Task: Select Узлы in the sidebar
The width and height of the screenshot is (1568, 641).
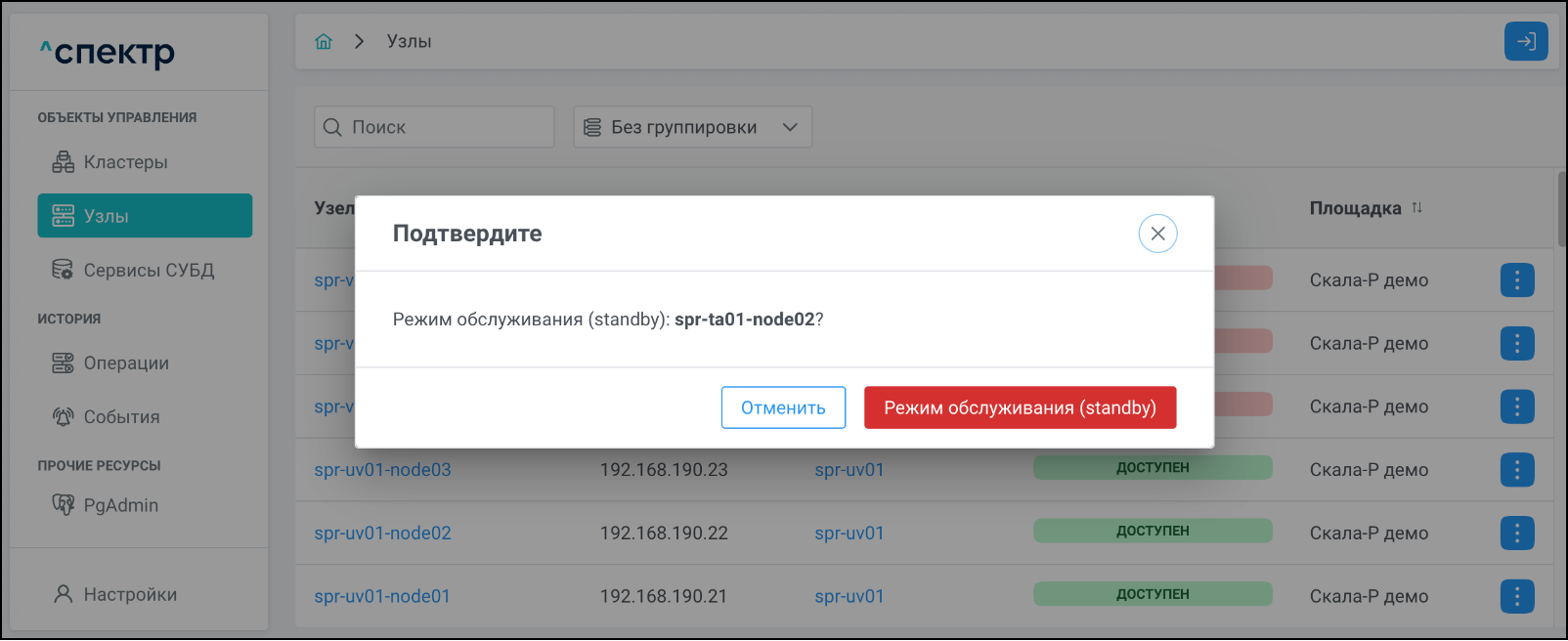Action: 145,216
